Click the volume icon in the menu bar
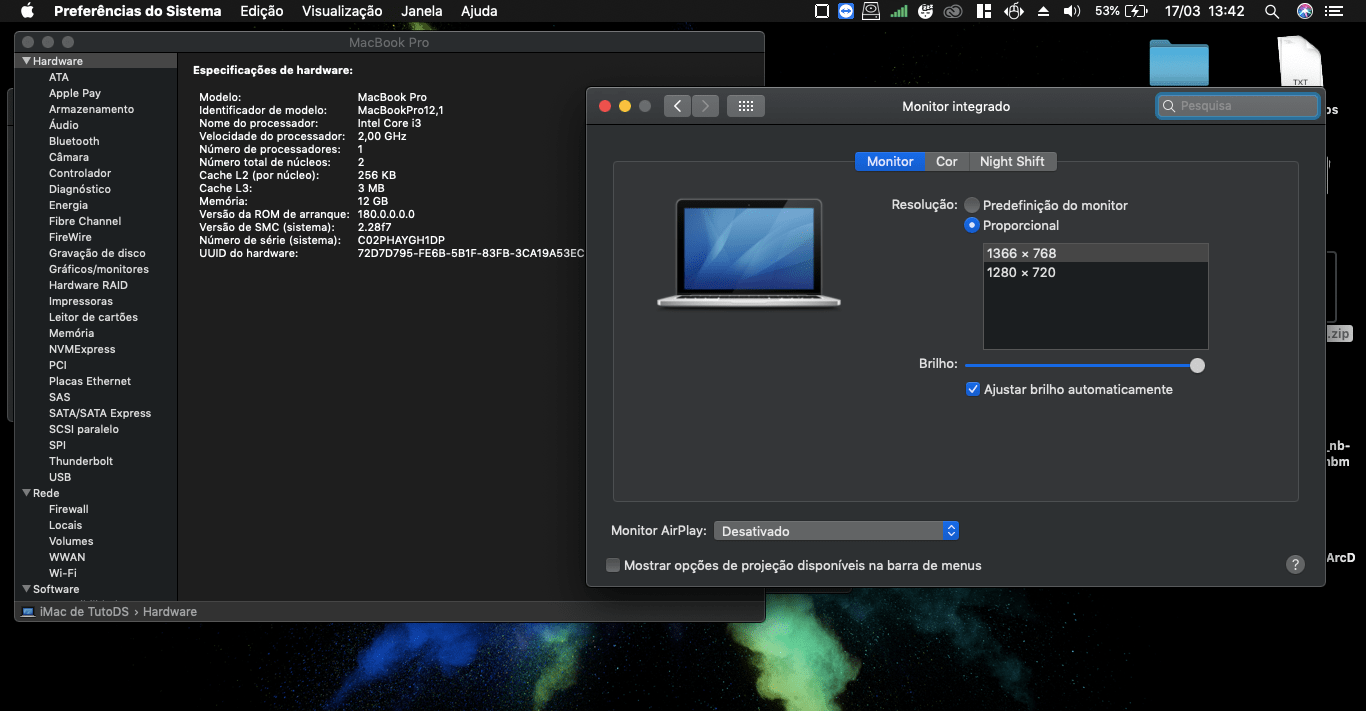 tap(1071, 11)
